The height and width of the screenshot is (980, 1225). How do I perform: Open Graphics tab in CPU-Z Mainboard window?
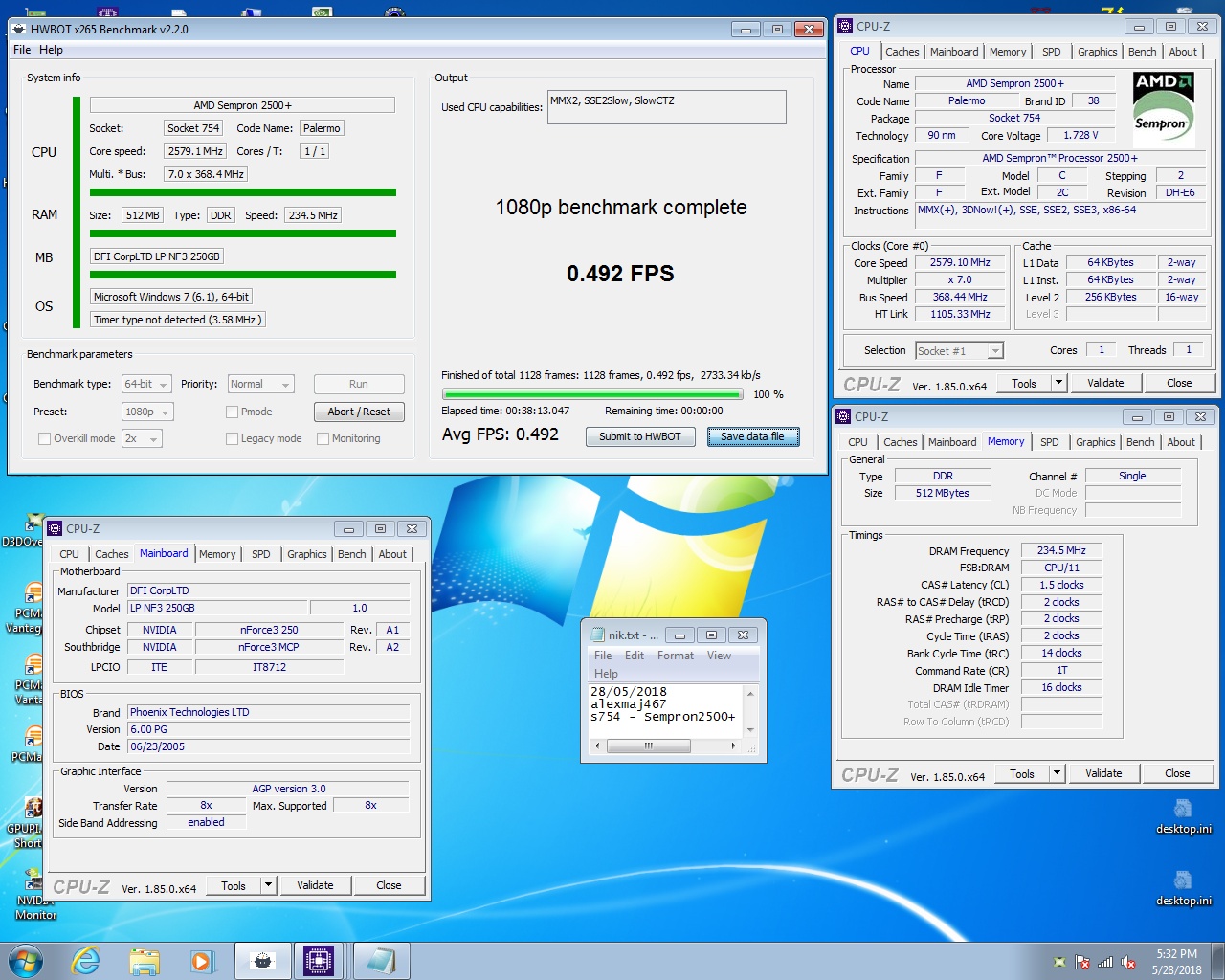pos(307,554)
